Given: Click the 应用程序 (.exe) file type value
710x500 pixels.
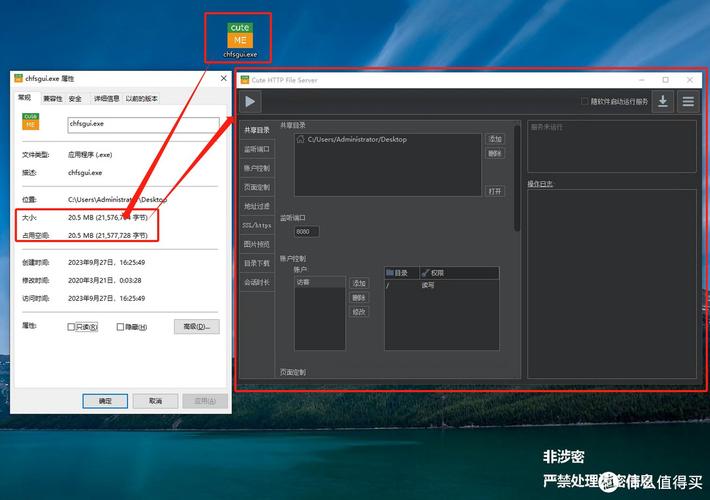Looking at the screenshot, I should point(90,155).
